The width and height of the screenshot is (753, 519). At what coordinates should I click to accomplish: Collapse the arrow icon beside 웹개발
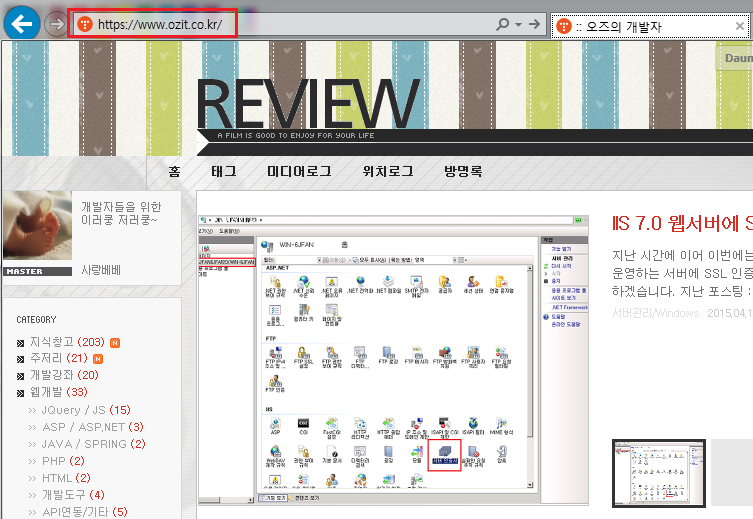(x=20, y=393)
